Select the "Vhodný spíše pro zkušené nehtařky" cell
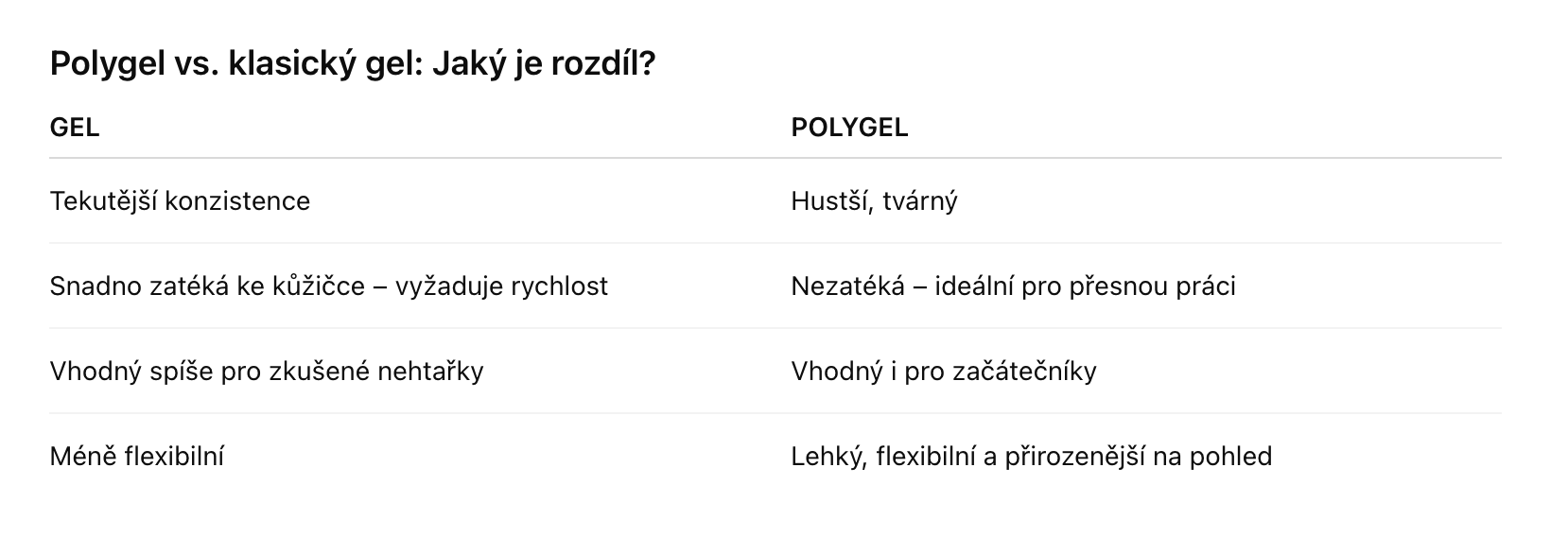 click(266, 371)
